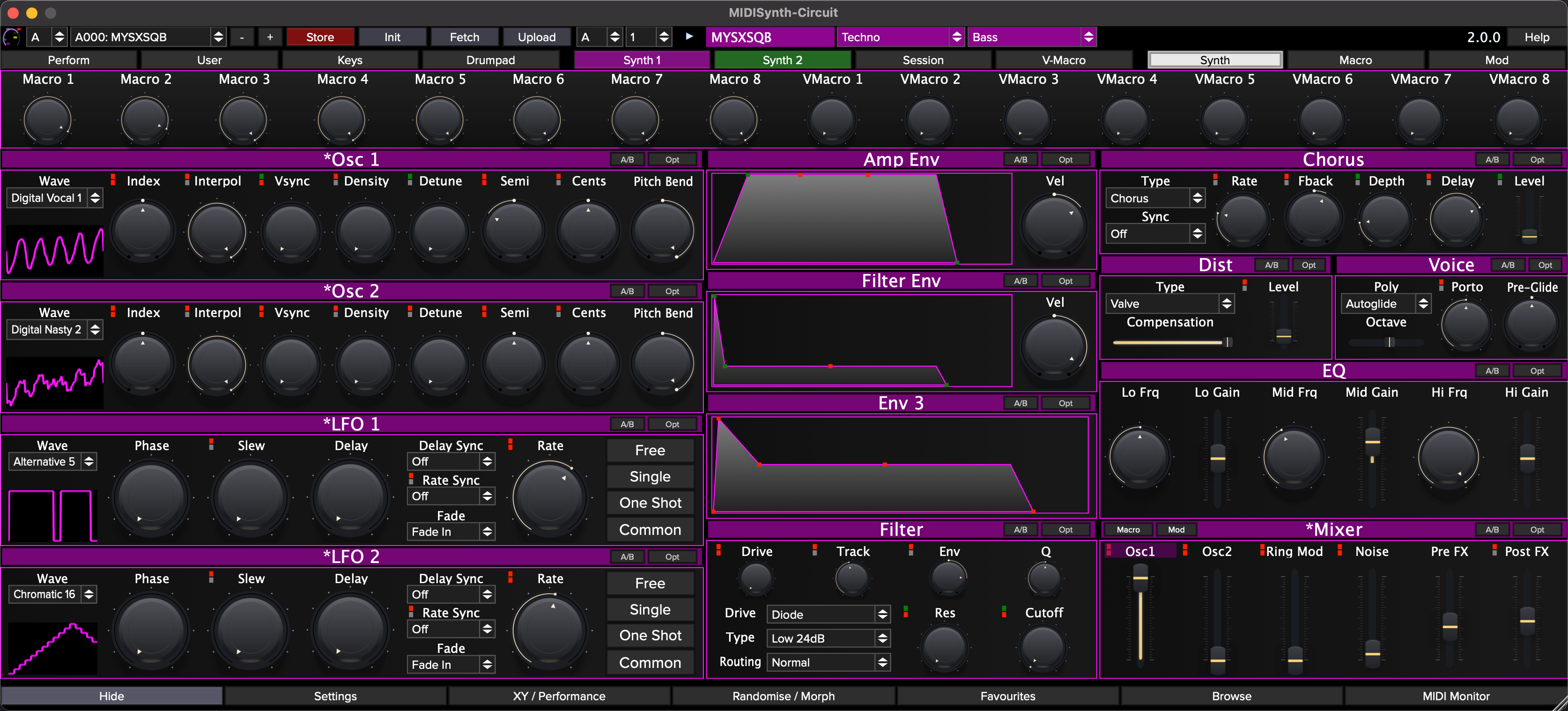Click the LFO 1 square waveform thumbnail
The height and width of the screenshot is (711, 1568).
(x=53, y=515)
